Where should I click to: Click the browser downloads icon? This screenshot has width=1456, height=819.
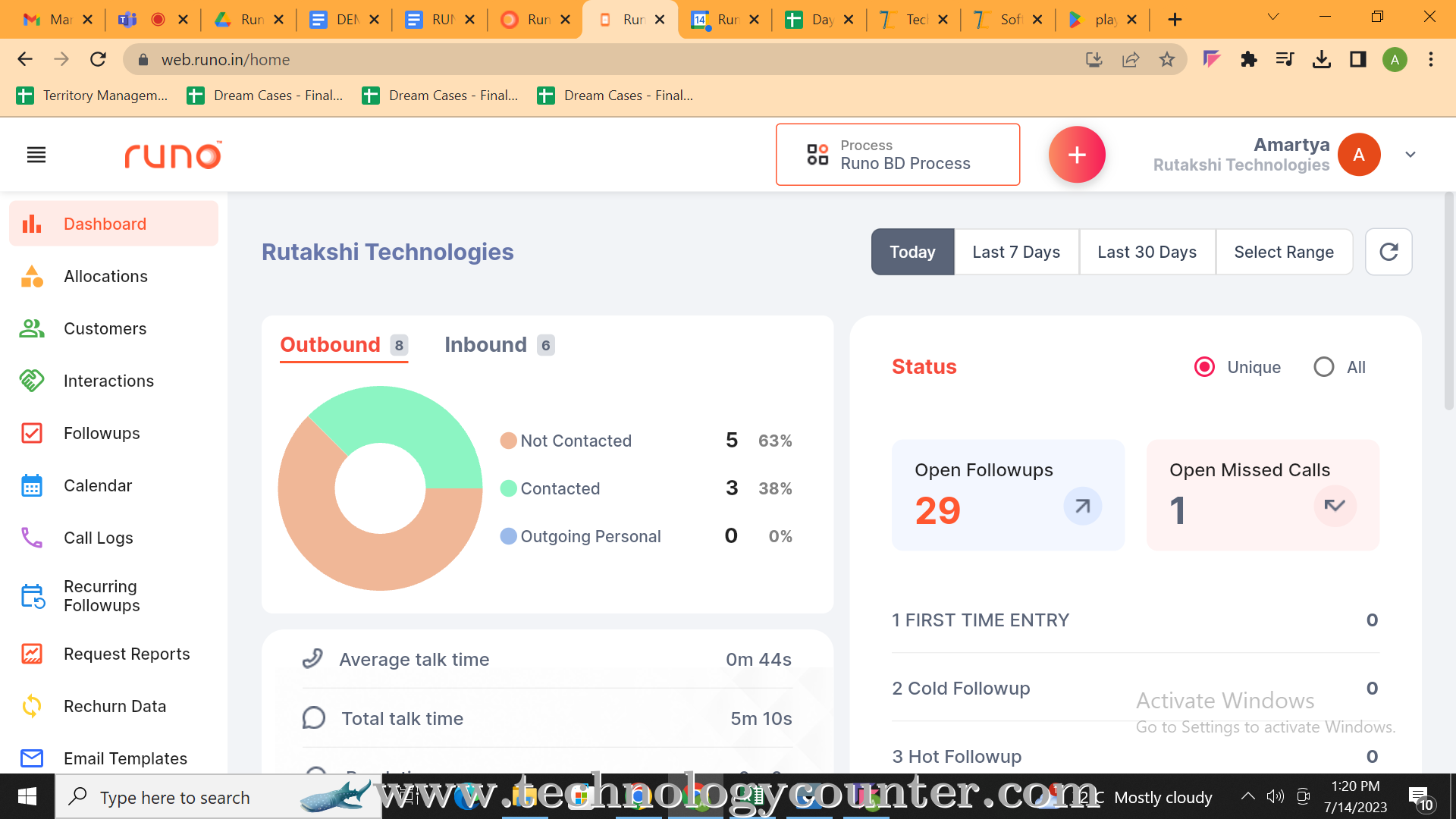[x=1322, y=59]
